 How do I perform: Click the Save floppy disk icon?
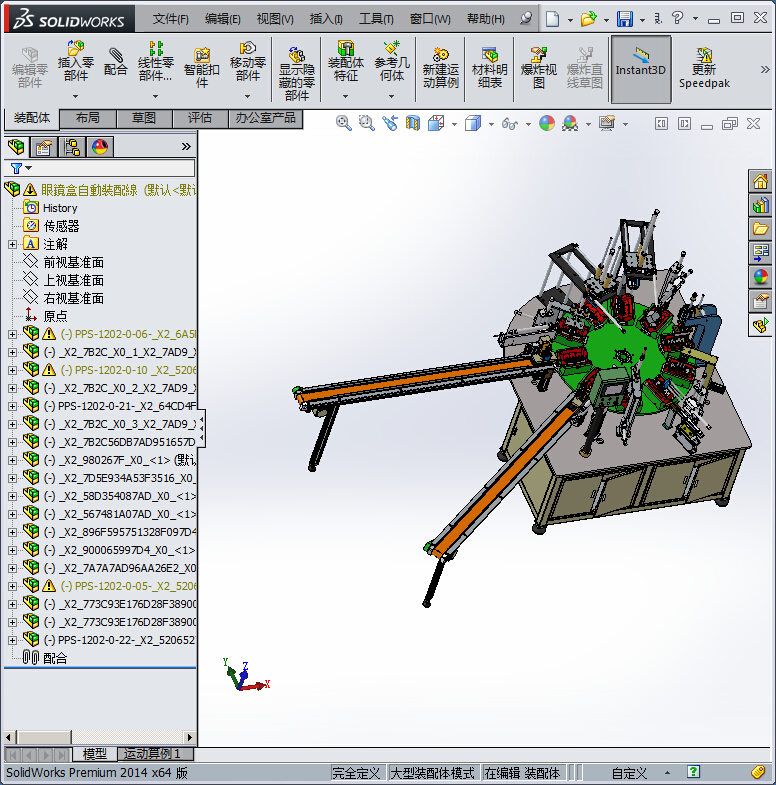pyautogui.click(x=625, y=19)
